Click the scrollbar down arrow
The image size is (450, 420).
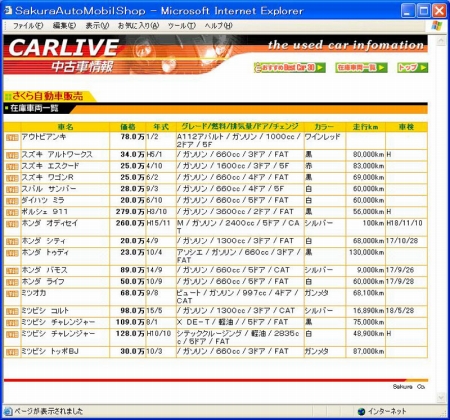pos(441,397)
